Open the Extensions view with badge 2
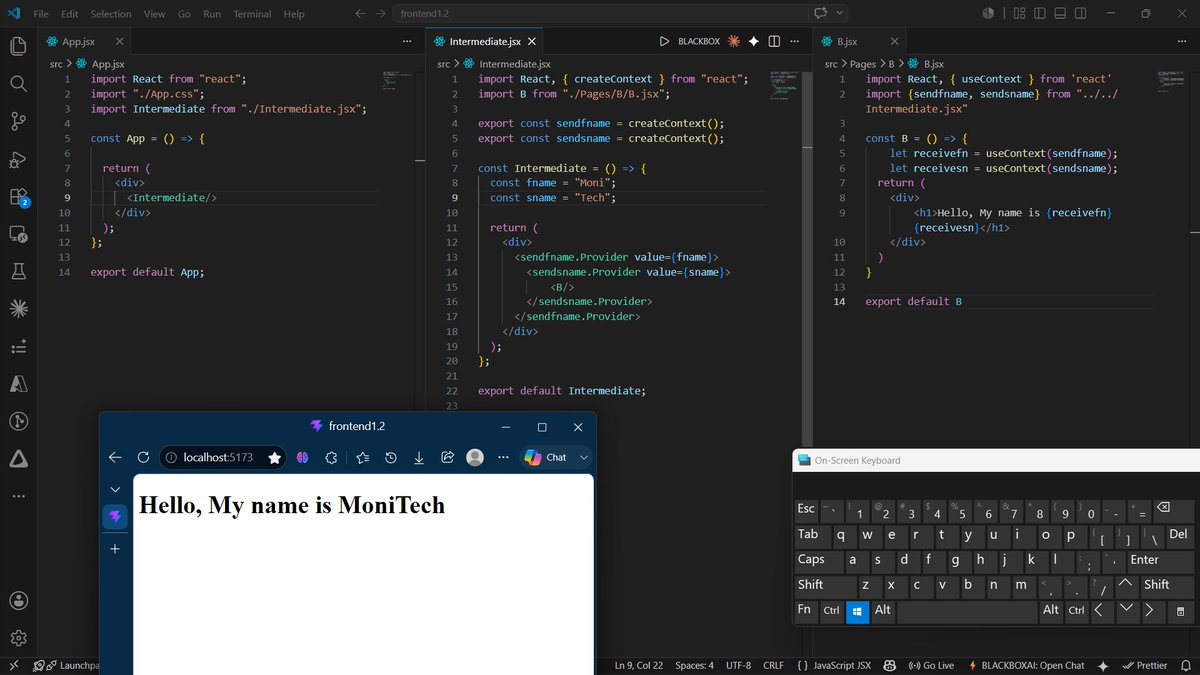1200x675 pixels. 18,197
